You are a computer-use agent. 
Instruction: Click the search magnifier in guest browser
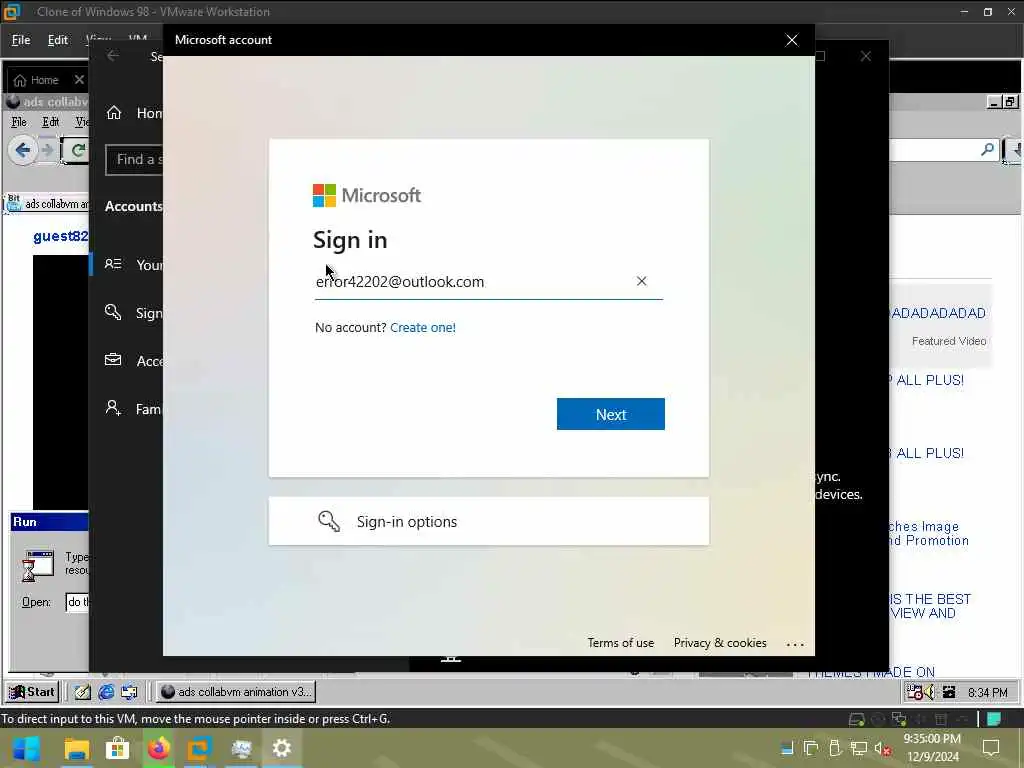pos(987,150)
